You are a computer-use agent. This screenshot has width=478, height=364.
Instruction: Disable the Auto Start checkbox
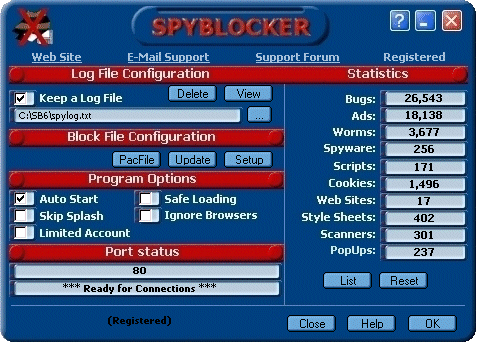(21, 199)
